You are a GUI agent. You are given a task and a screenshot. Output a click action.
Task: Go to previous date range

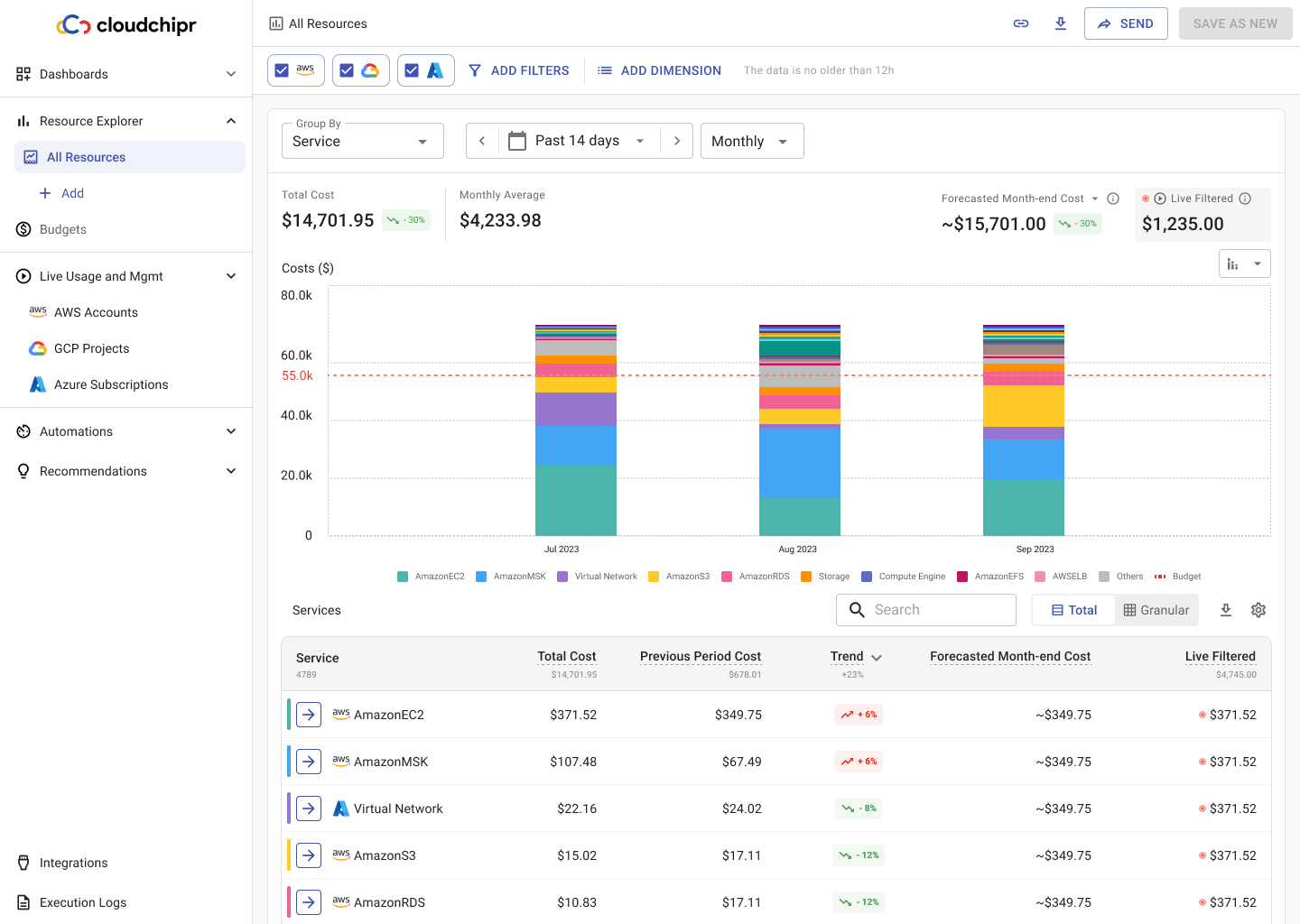482,141
